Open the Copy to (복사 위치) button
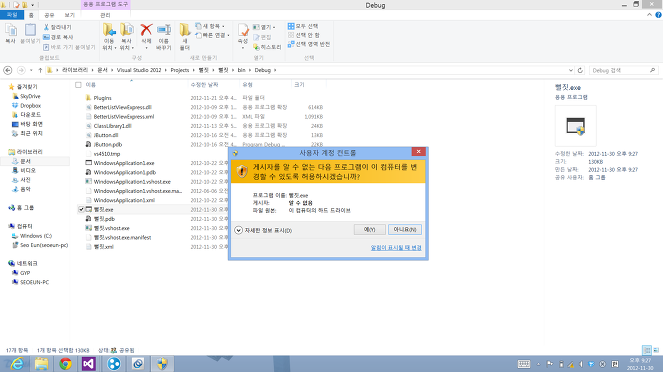This screenshot has width=663, height=372. 126,36
